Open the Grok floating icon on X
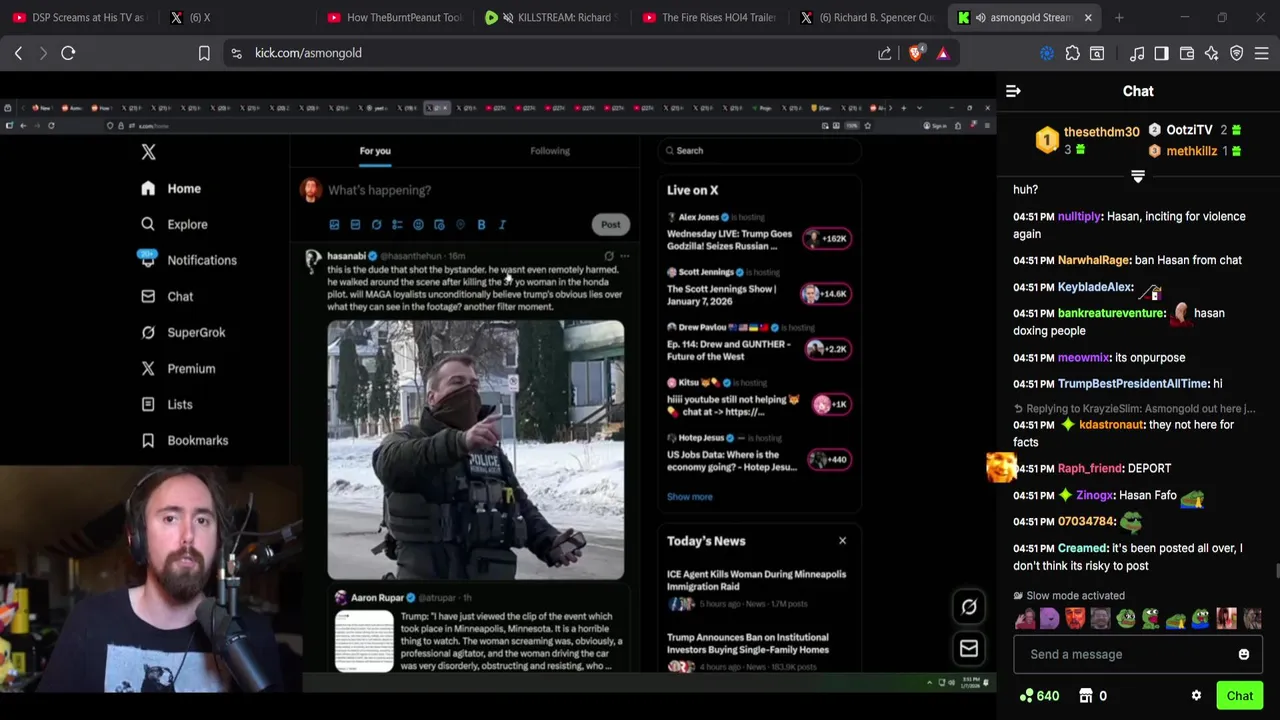Screen dimensions: 1280x720 969,606
